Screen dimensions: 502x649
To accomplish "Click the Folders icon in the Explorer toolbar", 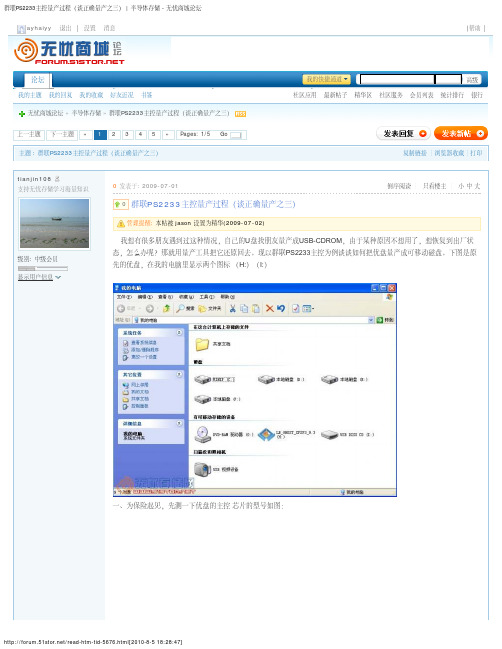I will [x=202, y=308].
